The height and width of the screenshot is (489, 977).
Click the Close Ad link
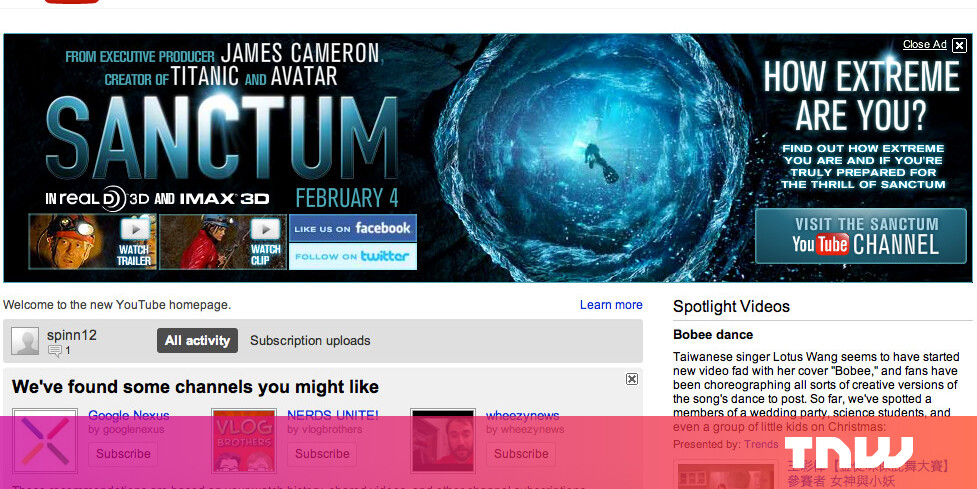point(925,44)
